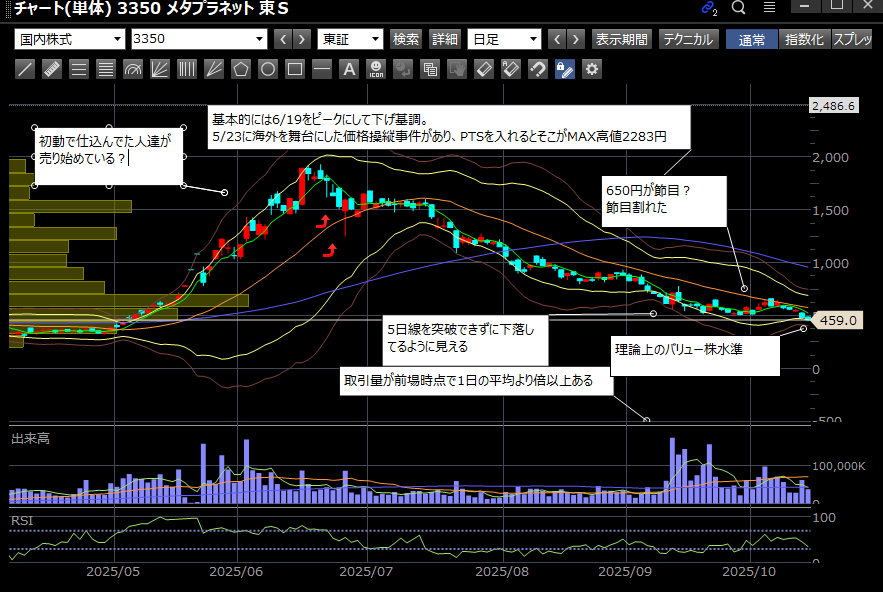Go to next stock code arrow

[x=302, y=39]
